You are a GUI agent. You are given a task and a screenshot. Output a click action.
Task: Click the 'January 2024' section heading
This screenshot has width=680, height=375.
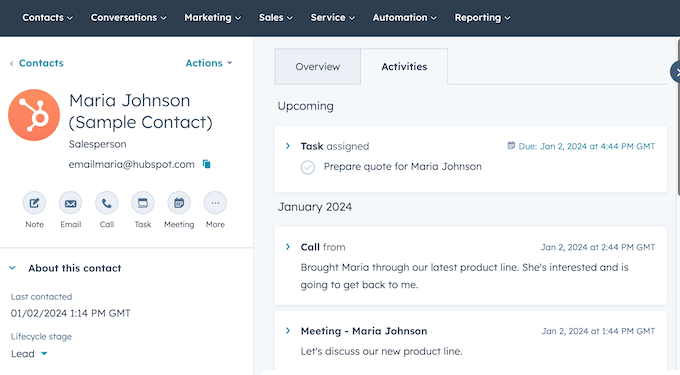(315, 207)
